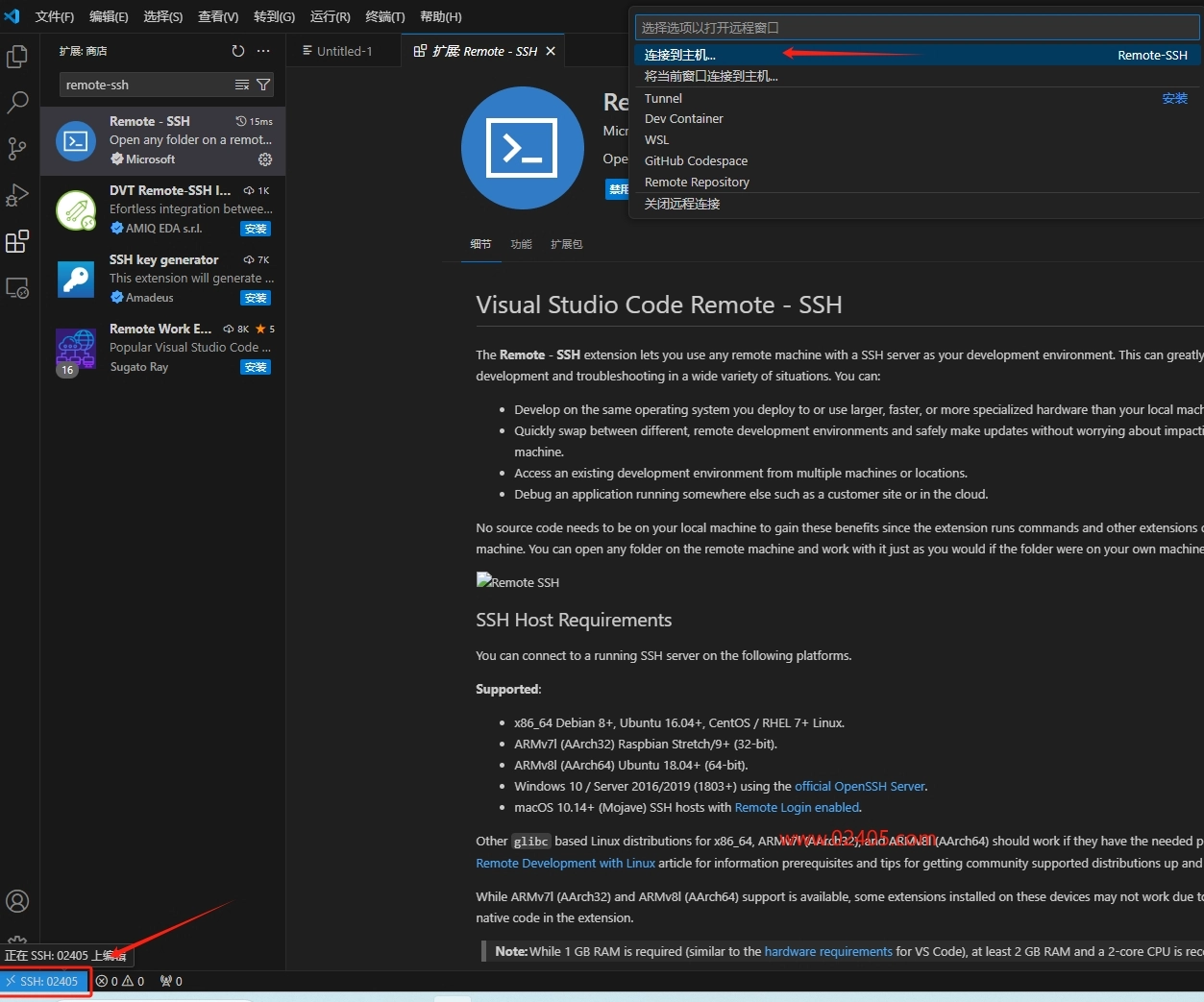The width and height of the screenshot is (1204, 1002).
Task: Select Remote - SSH extension in list
Action: pyautogui.click(x=163, y=140)
